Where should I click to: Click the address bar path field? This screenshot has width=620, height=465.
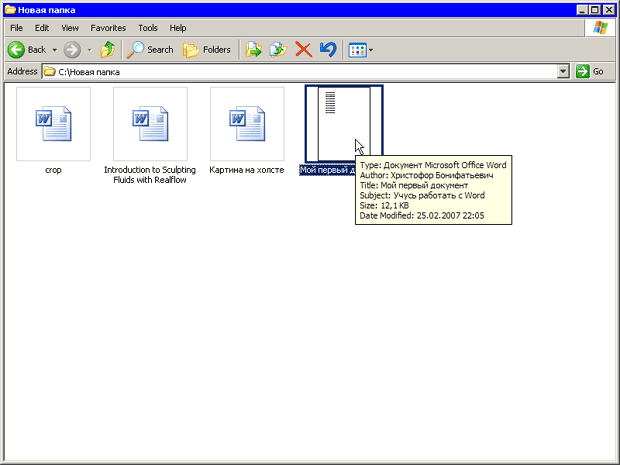click(x=300, y=72)
